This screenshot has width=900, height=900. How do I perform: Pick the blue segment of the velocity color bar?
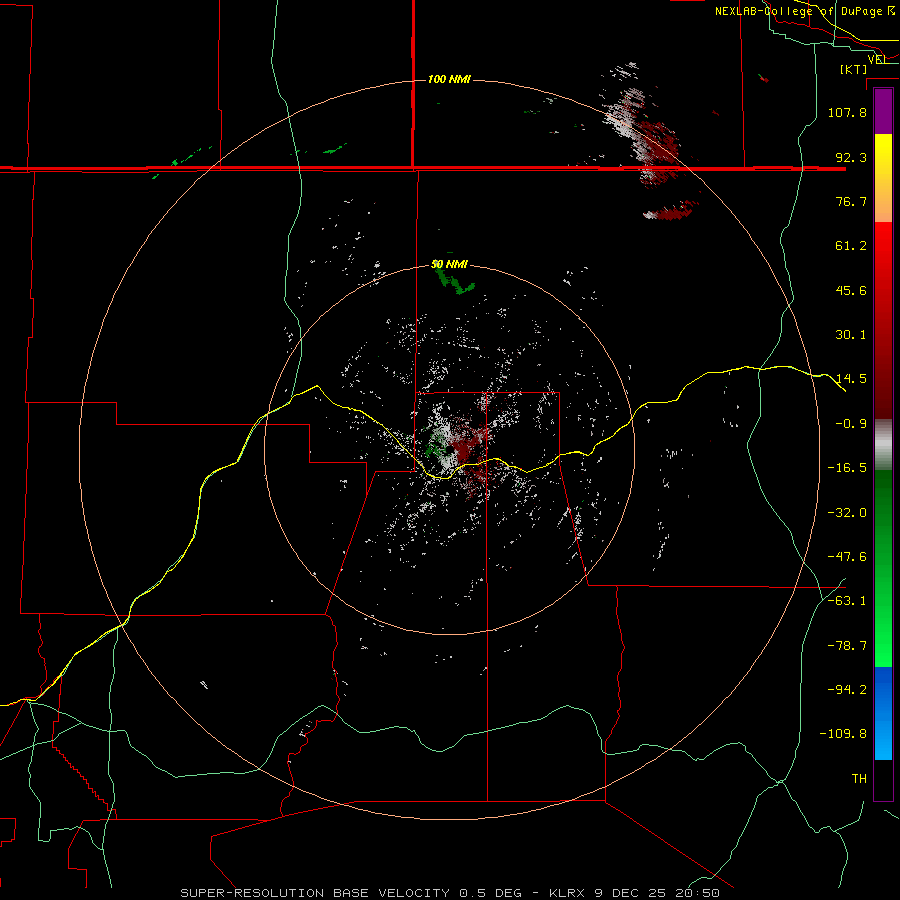pos(883,713)
